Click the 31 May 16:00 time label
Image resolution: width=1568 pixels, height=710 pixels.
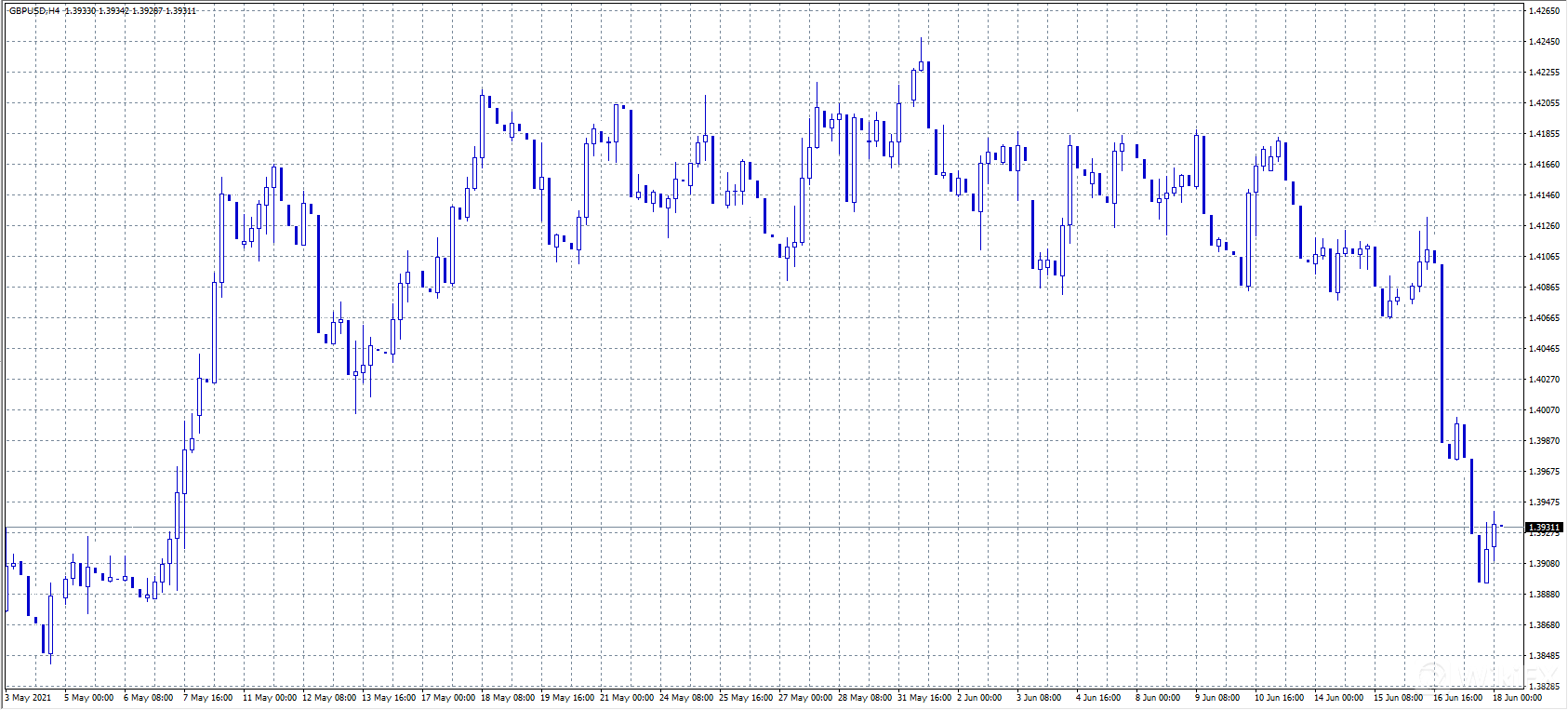(924, 698)
